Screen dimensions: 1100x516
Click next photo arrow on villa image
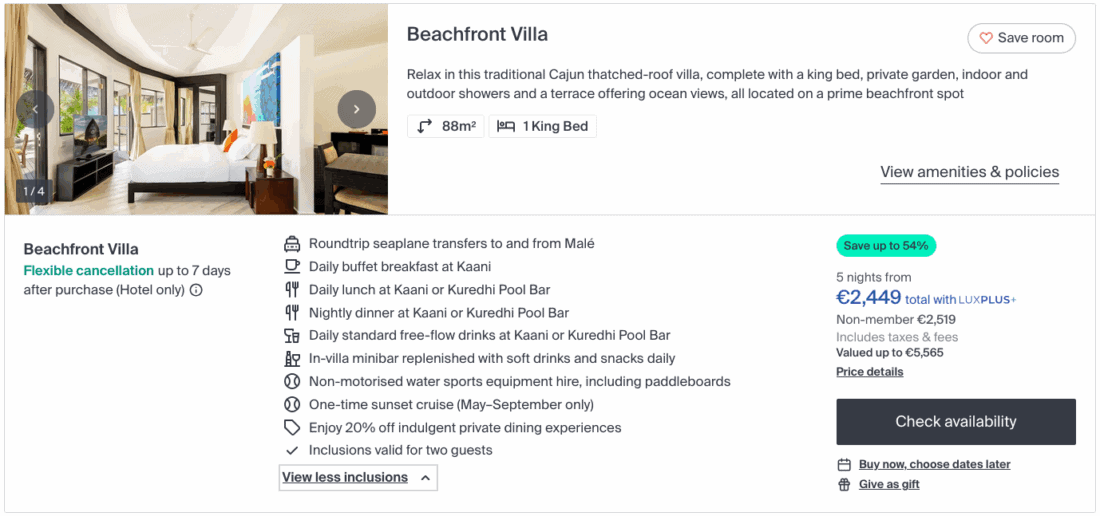356,109
